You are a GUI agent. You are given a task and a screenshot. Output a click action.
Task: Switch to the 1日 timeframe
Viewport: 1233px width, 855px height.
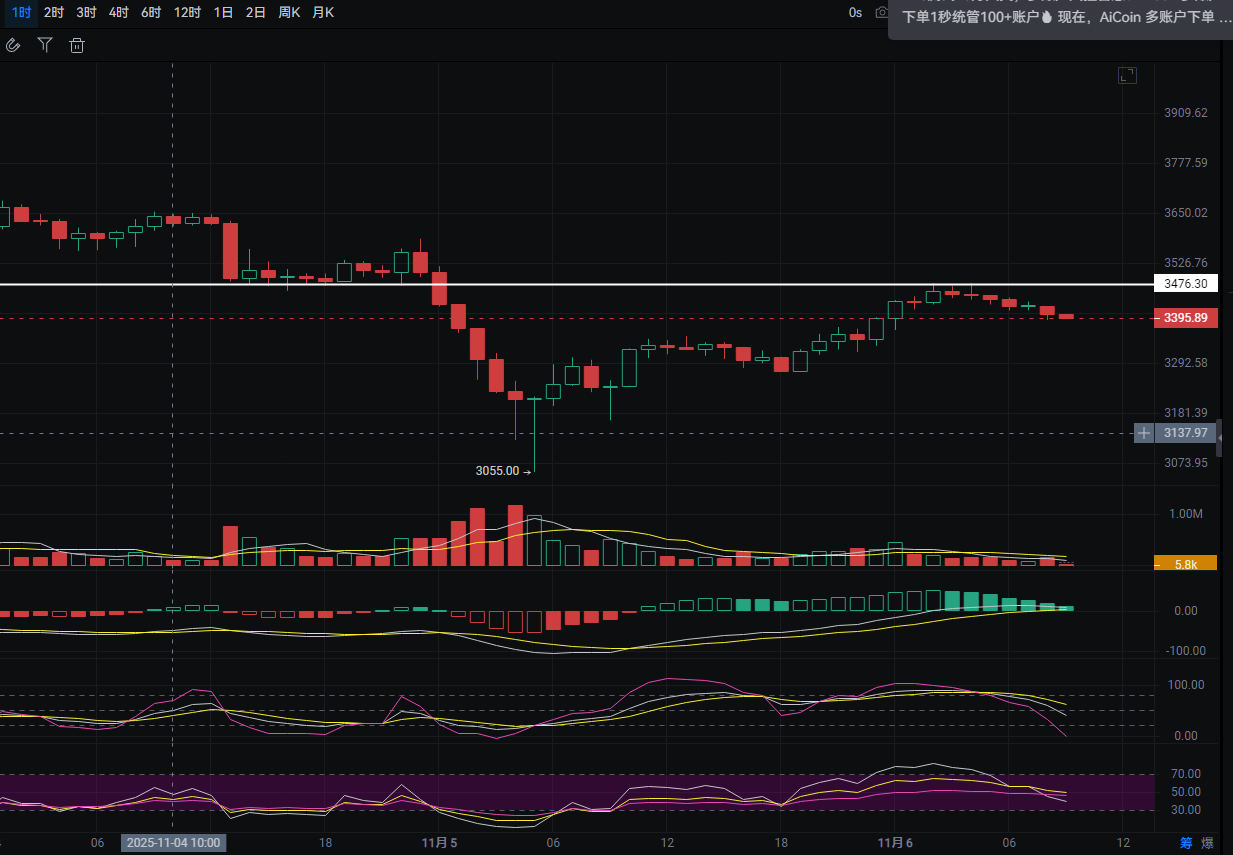pyautogui.click(x=224, y=13)
